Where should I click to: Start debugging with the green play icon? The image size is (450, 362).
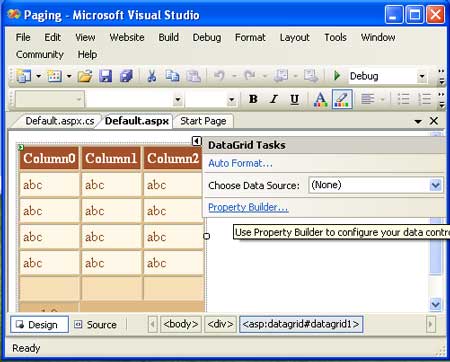click(x=337, y=76)
